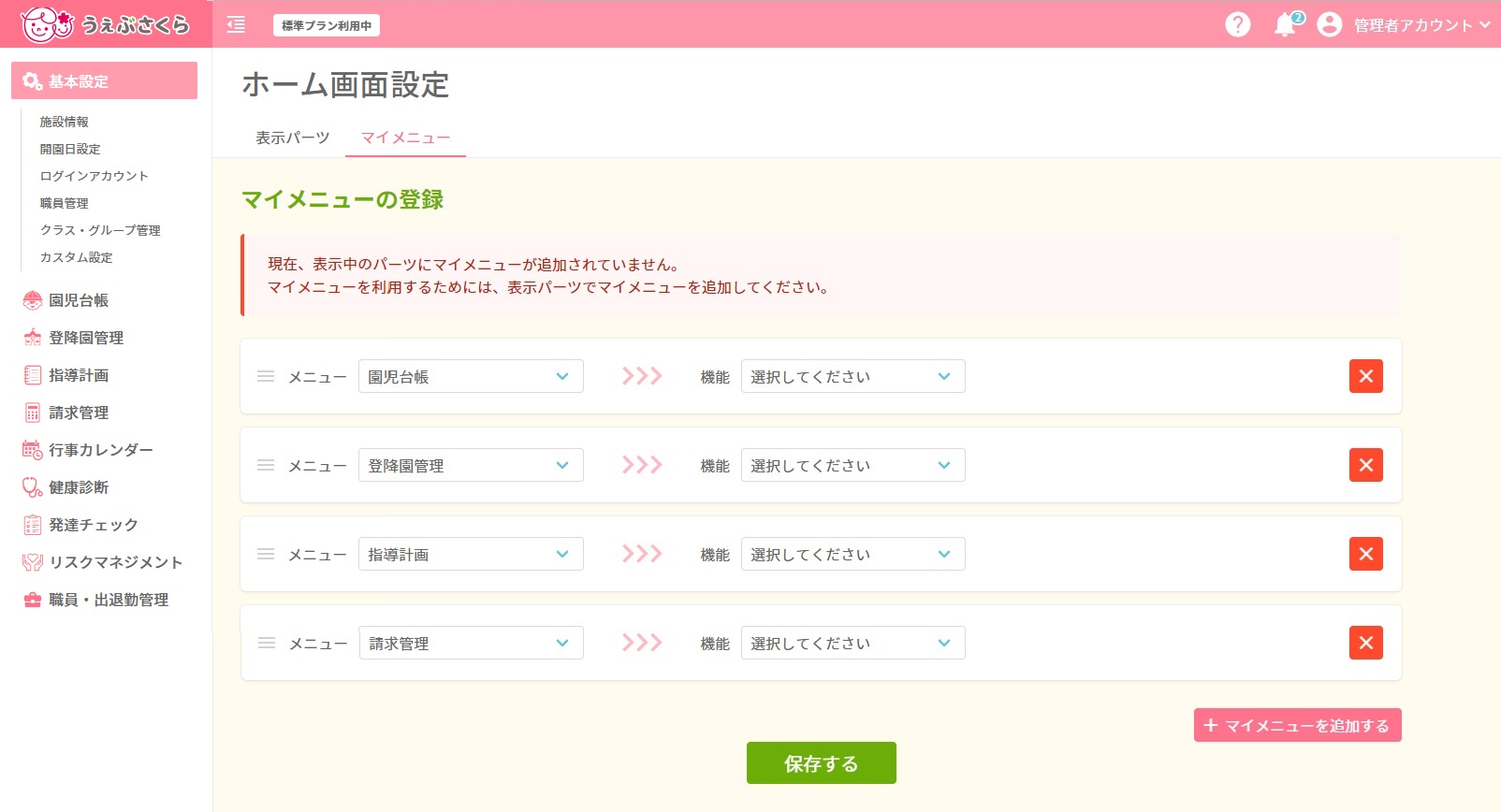Open 開園日設定 submenu item
Viewport: 1501px width, 812px height.
[70, 149]
